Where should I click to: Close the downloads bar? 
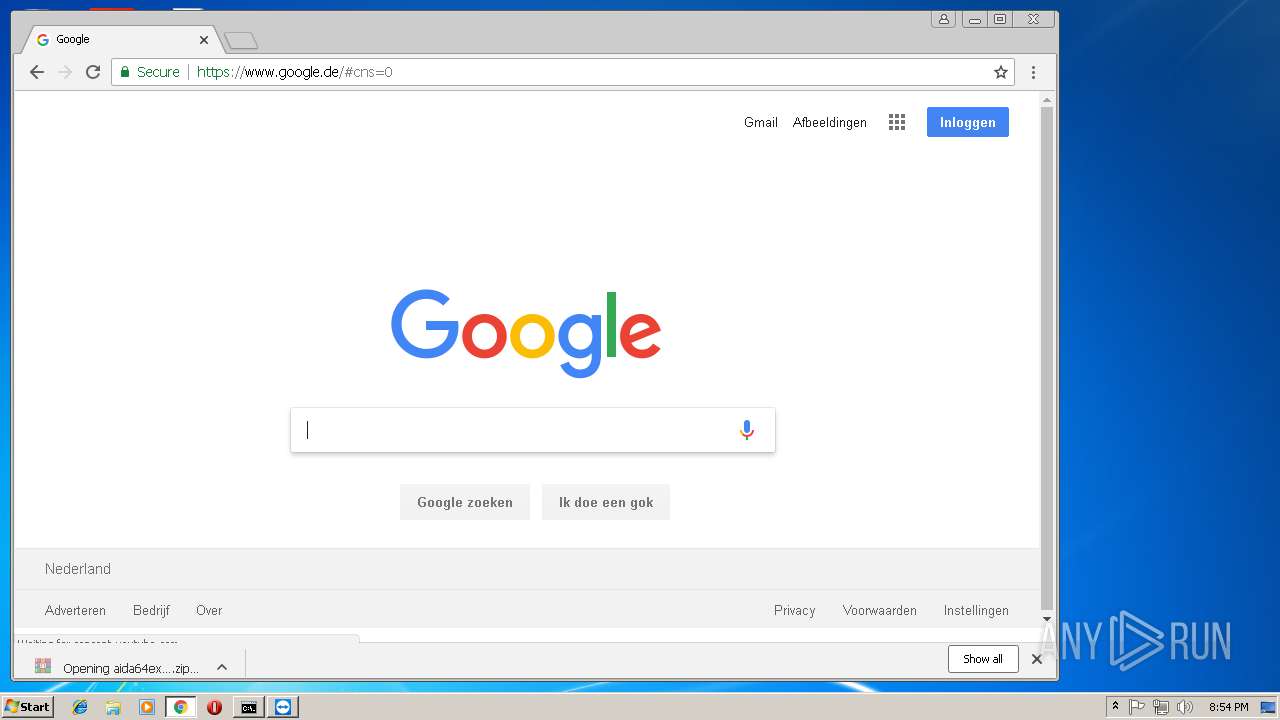(x=1037, y=659)
